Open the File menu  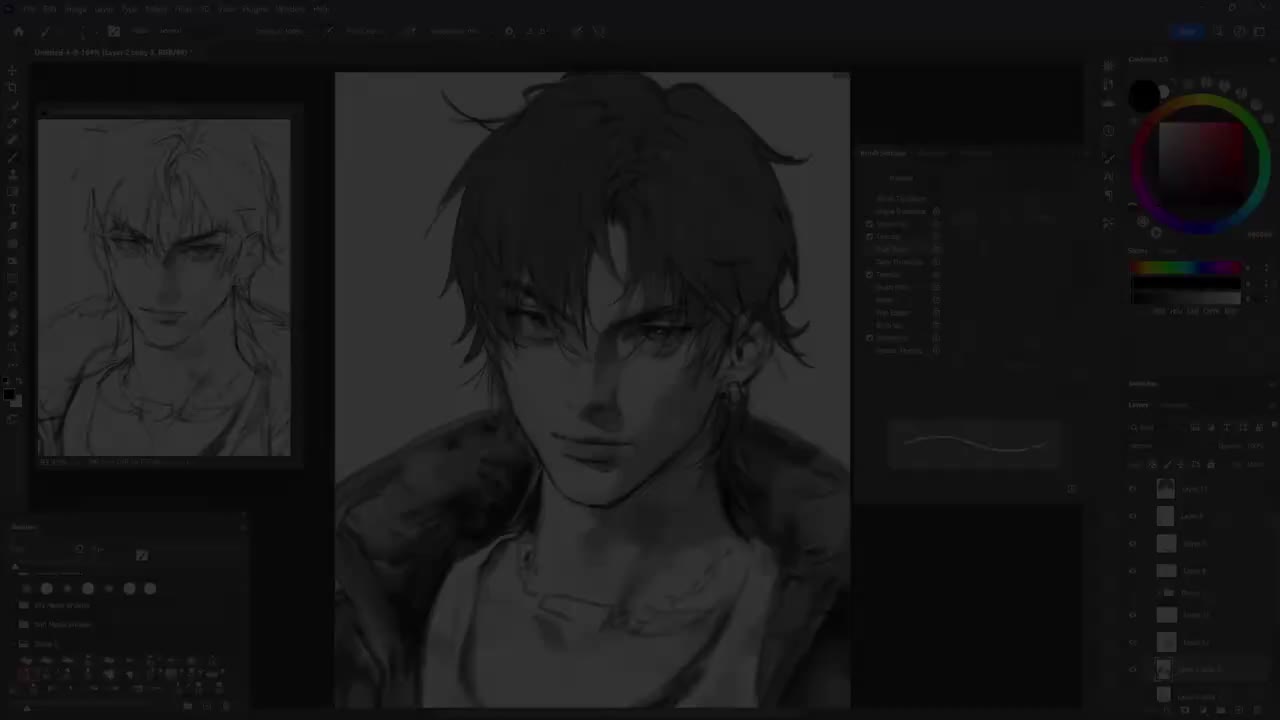[x=29, y=9]
